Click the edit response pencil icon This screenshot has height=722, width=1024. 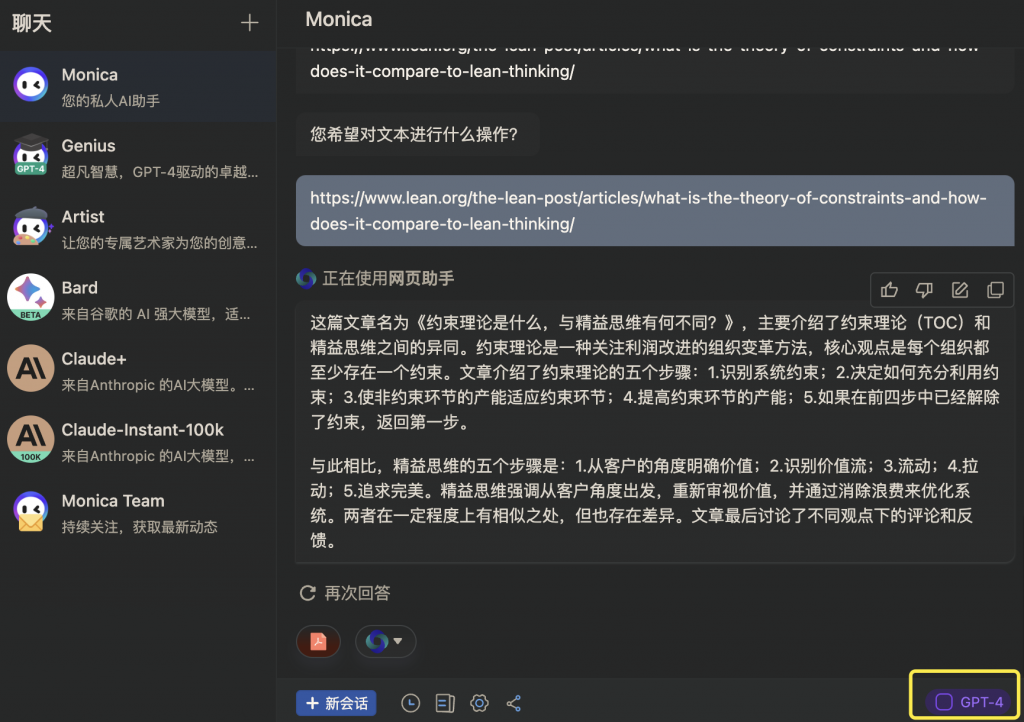959,290
